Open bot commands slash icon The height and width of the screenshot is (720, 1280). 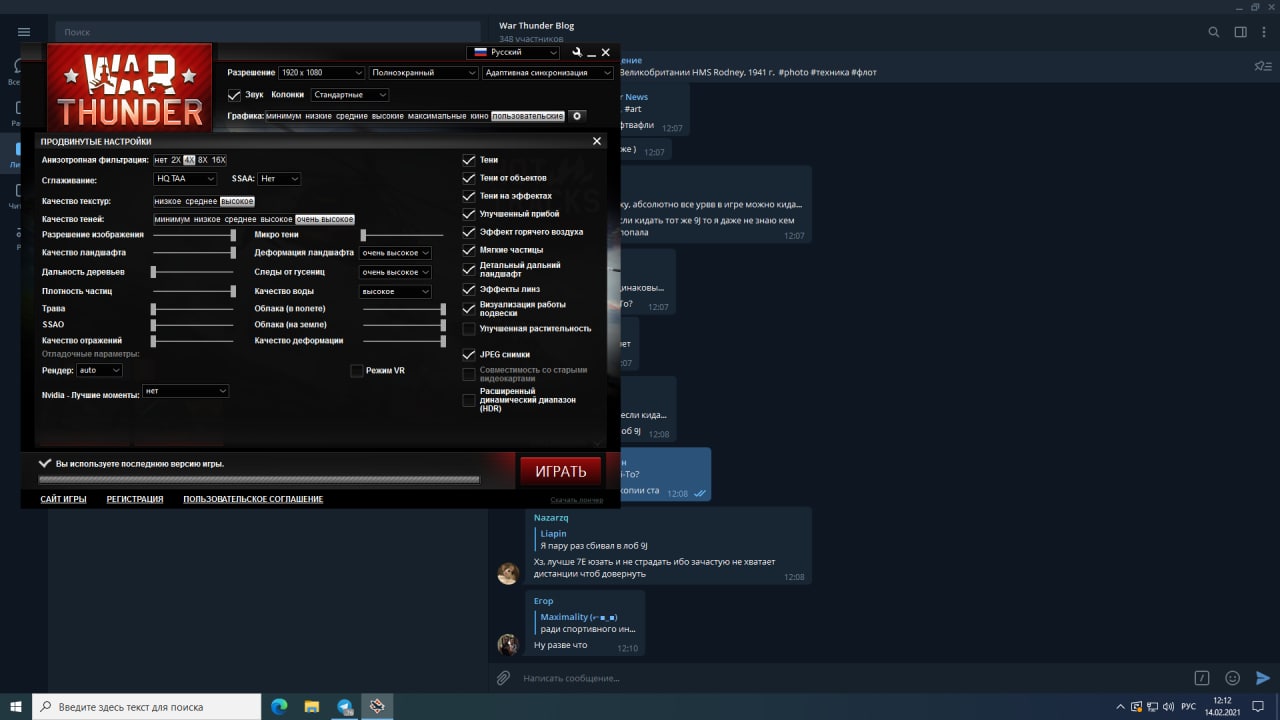(1203, 678)
